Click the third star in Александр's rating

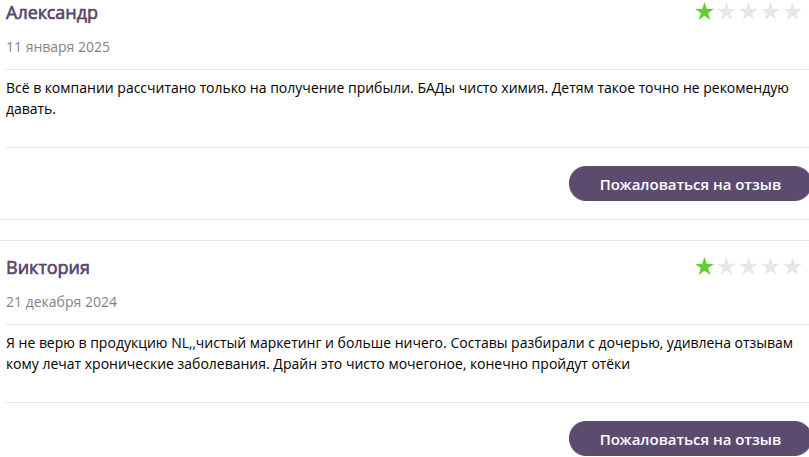pyautogui.click(x=749, y=12)
